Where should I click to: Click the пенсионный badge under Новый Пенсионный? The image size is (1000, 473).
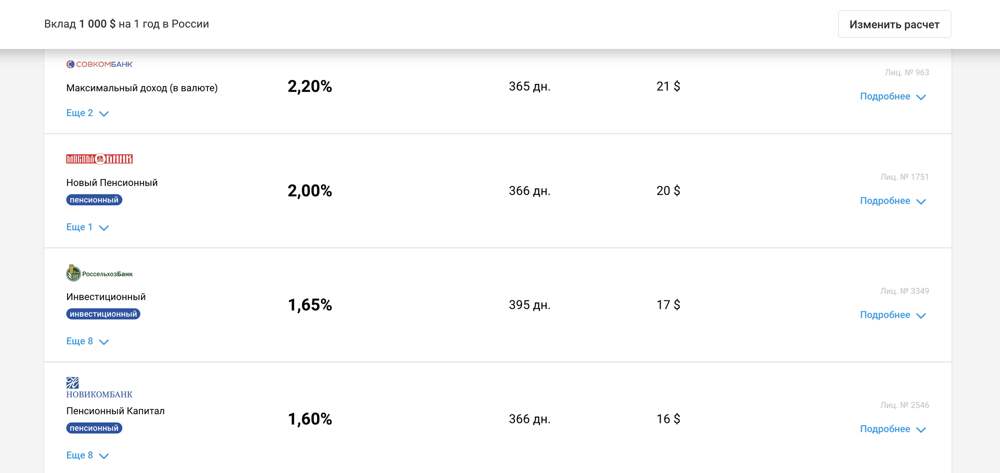tap(94, 200)
